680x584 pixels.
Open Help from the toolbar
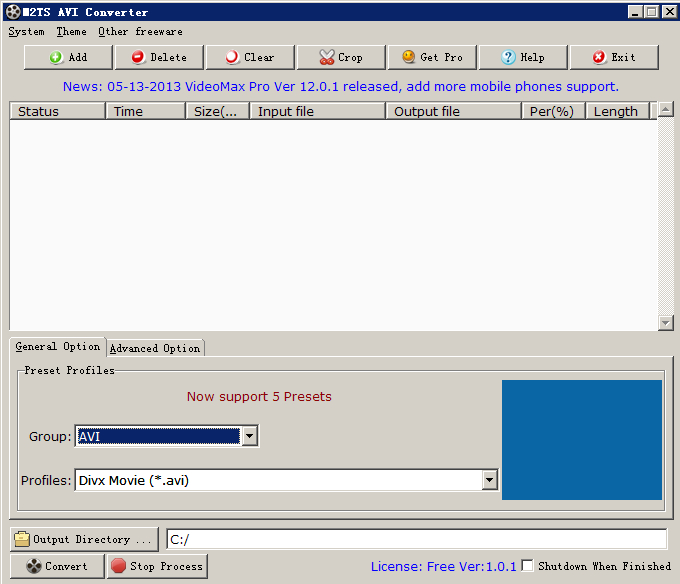pos(523,57)
